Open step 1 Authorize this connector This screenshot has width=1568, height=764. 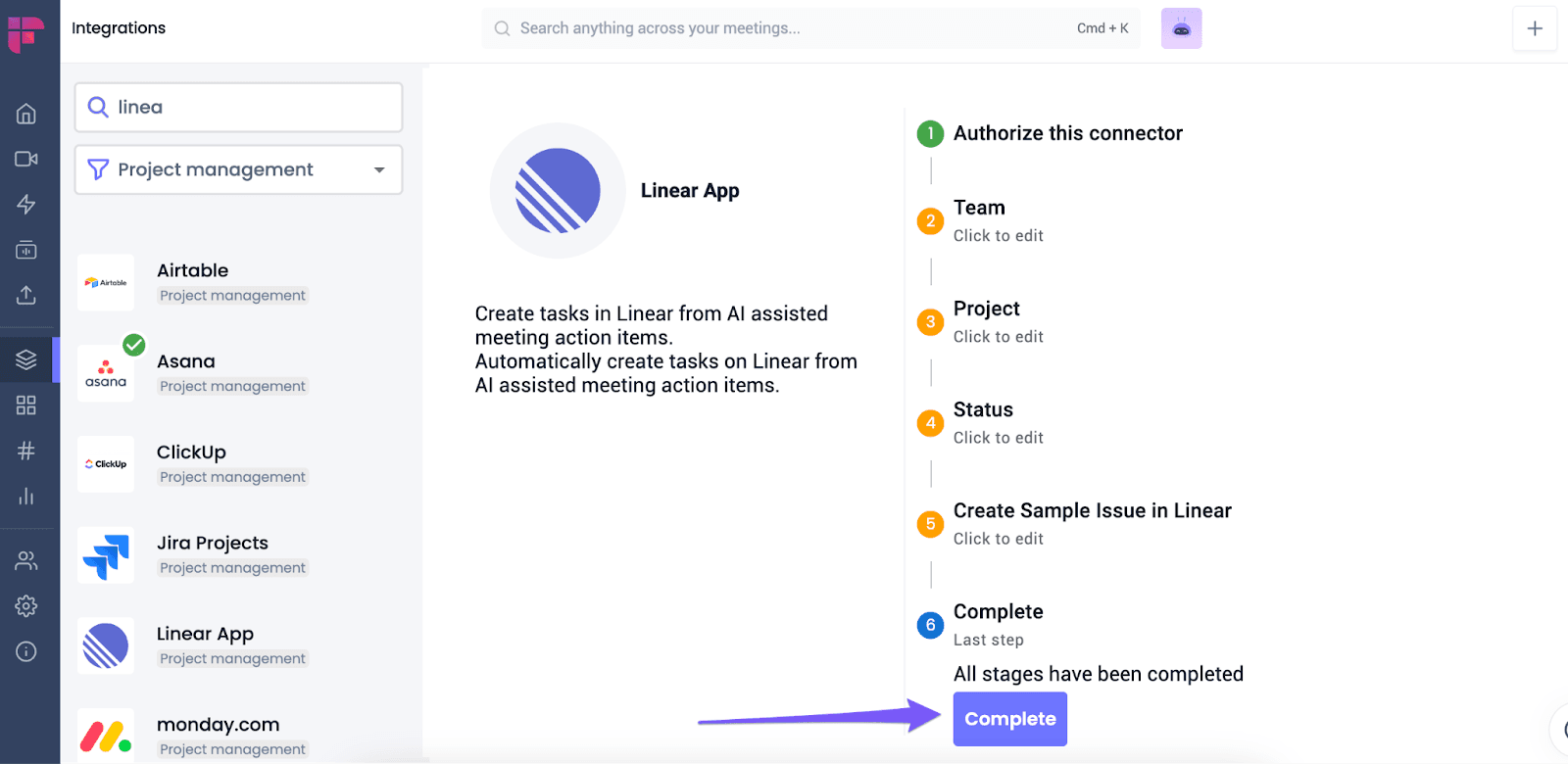click(x=1067, y=133)
